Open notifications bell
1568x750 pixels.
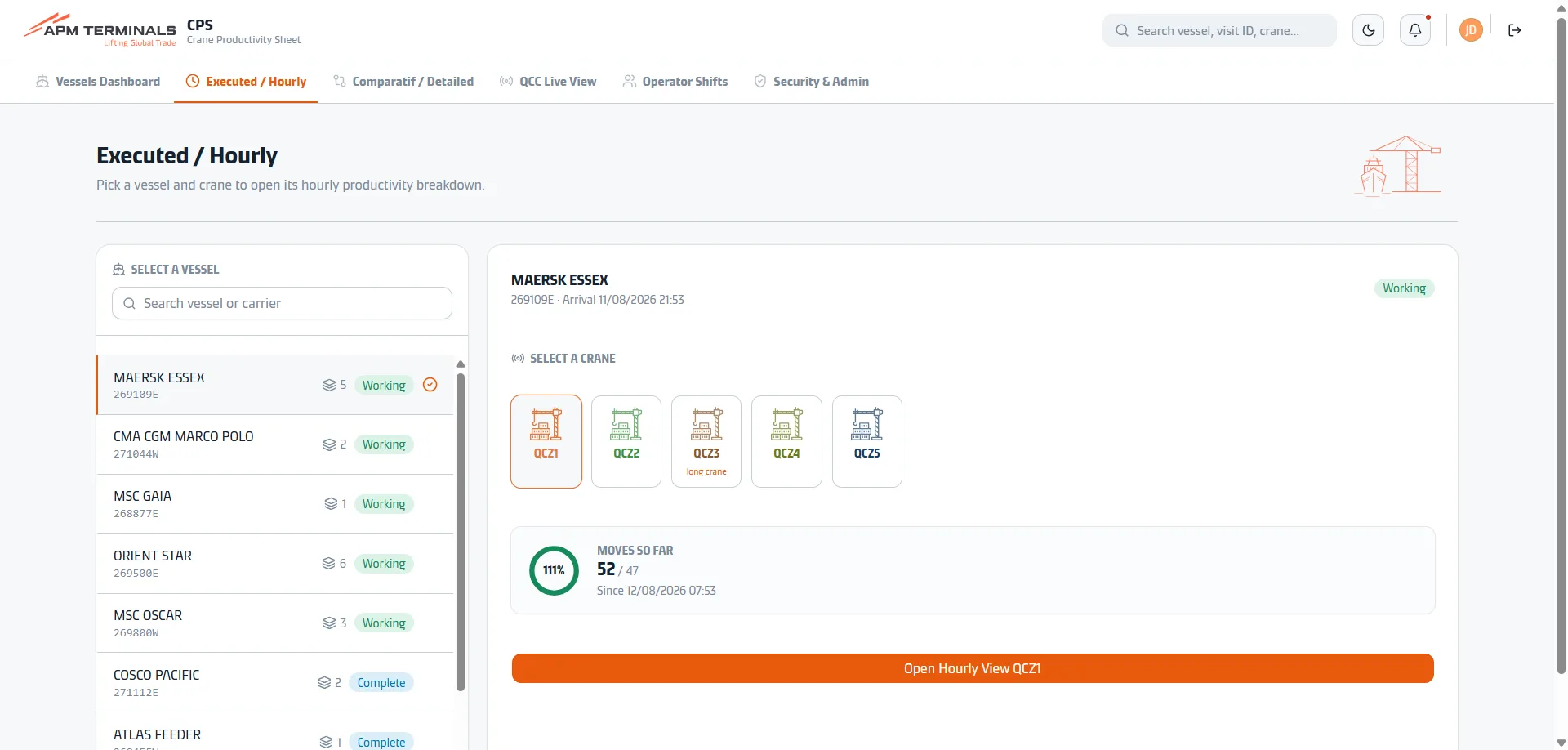coord(1415,30)
